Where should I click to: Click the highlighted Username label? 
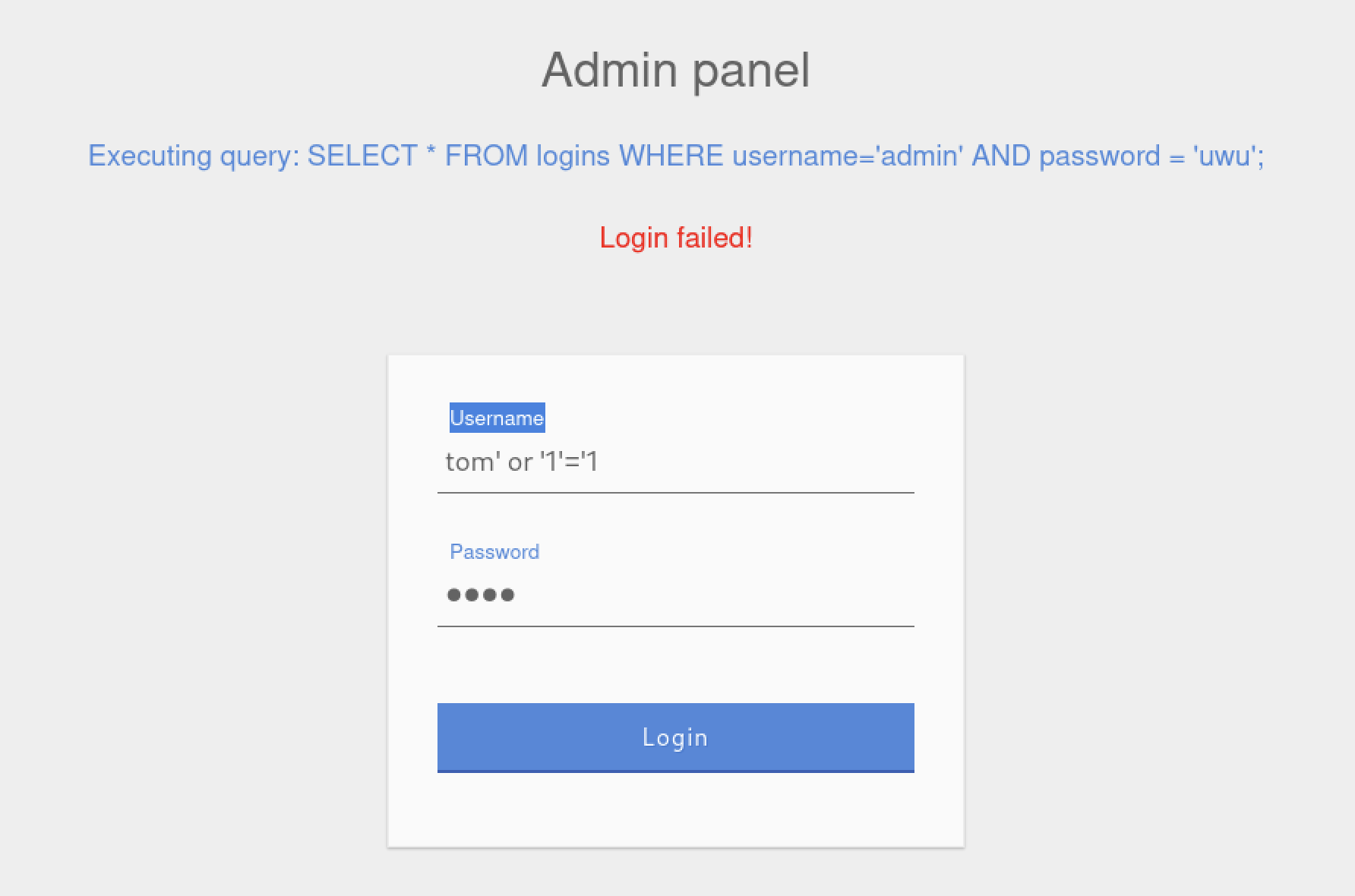pos(497,418)
